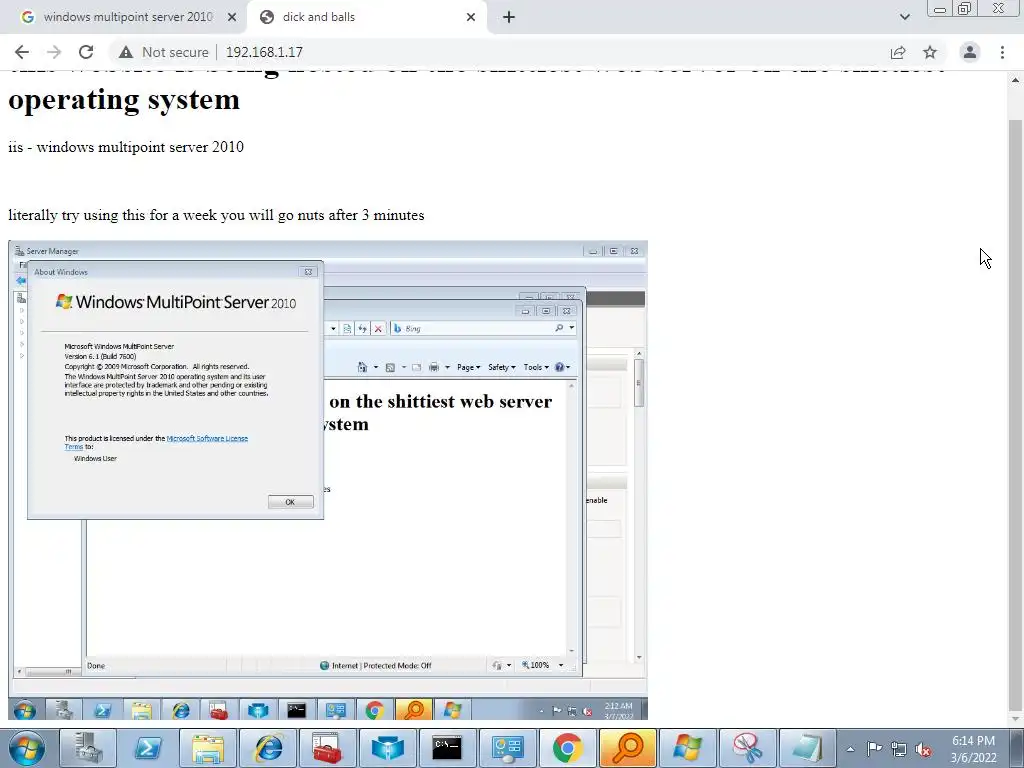Open the Chrome profile menu
The image size is (1024, 768).
tap(970, 52)
